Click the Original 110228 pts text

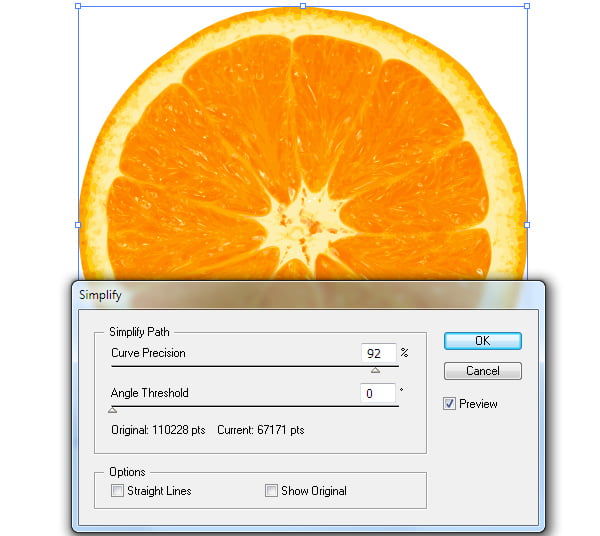[x=158, y=430]
